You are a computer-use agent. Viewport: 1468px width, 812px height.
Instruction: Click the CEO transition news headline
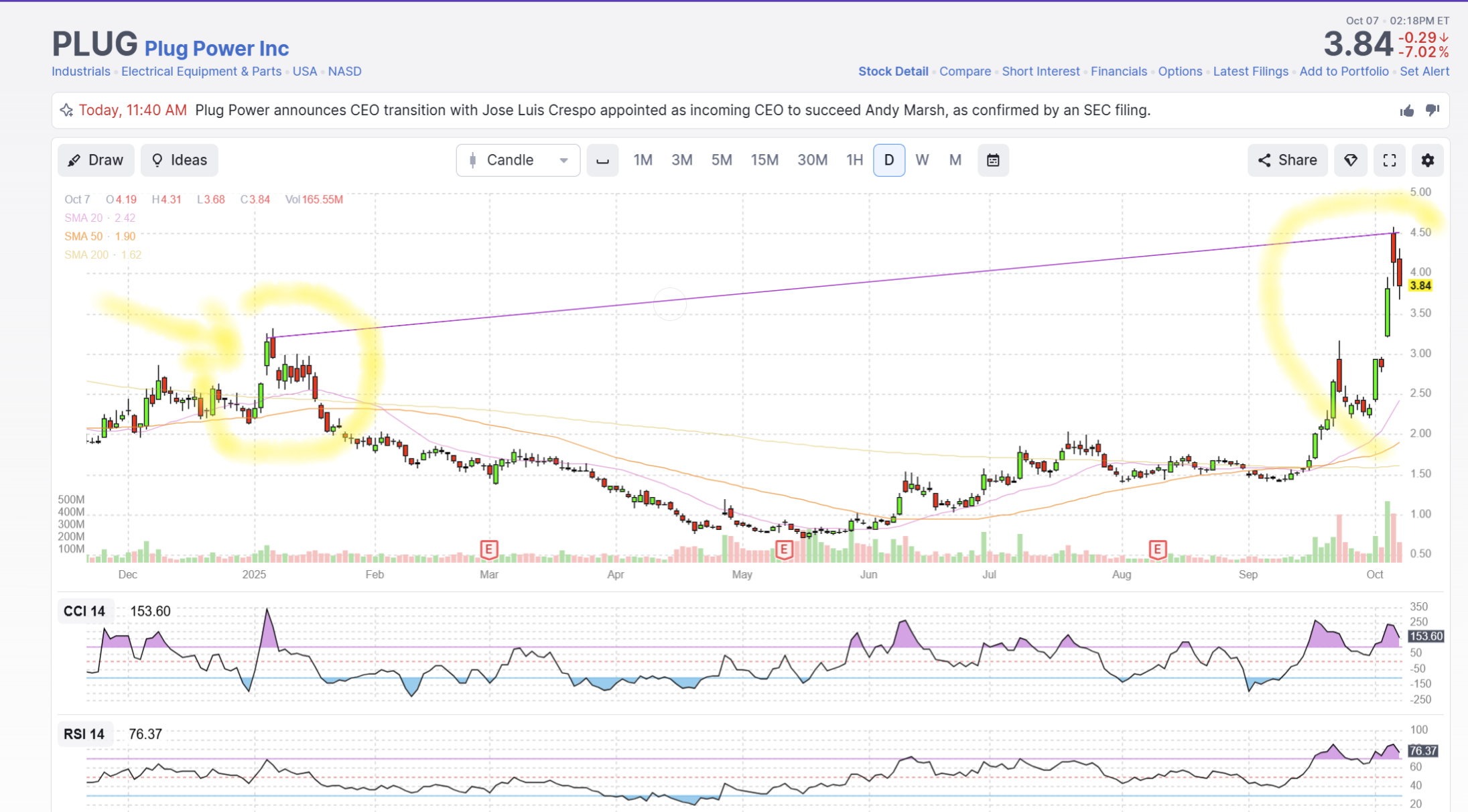pyautogui.click(x=673, y=110)
